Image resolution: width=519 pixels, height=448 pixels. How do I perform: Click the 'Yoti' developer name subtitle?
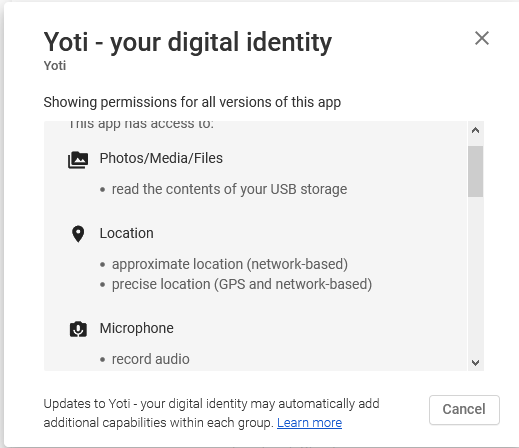coord(55,66)
